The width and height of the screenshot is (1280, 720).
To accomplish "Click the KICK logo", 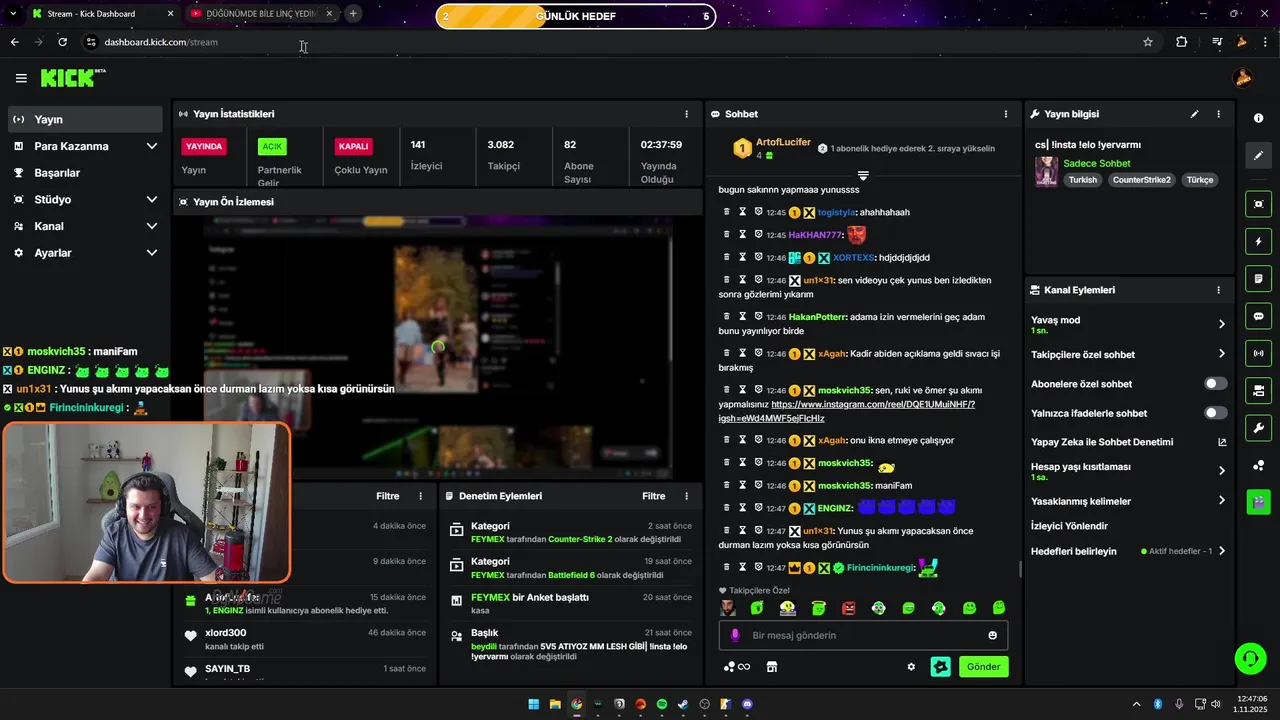I will [73, 78].
